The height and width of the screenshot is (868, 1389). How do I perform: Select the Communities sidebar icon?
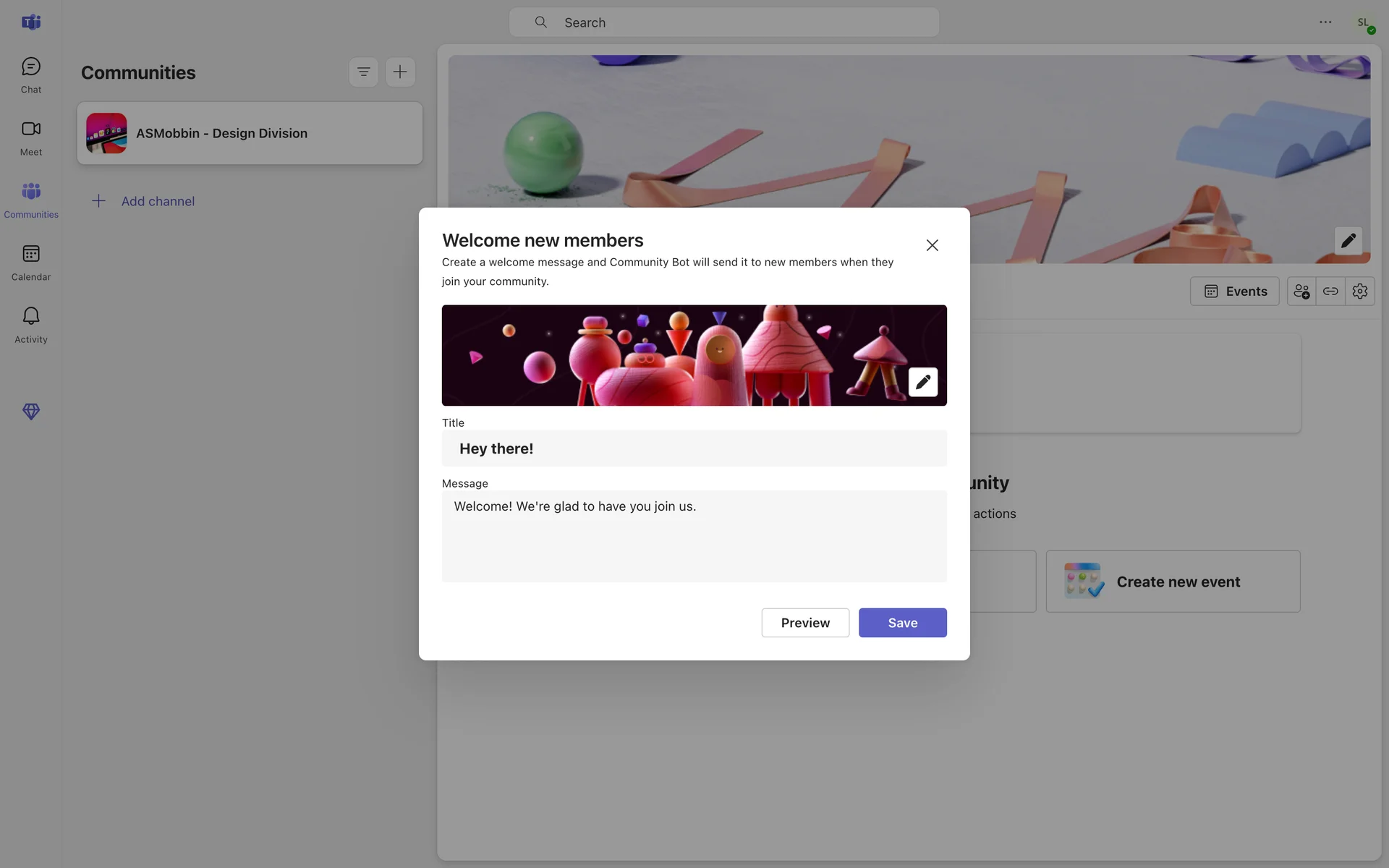[31, 200]
